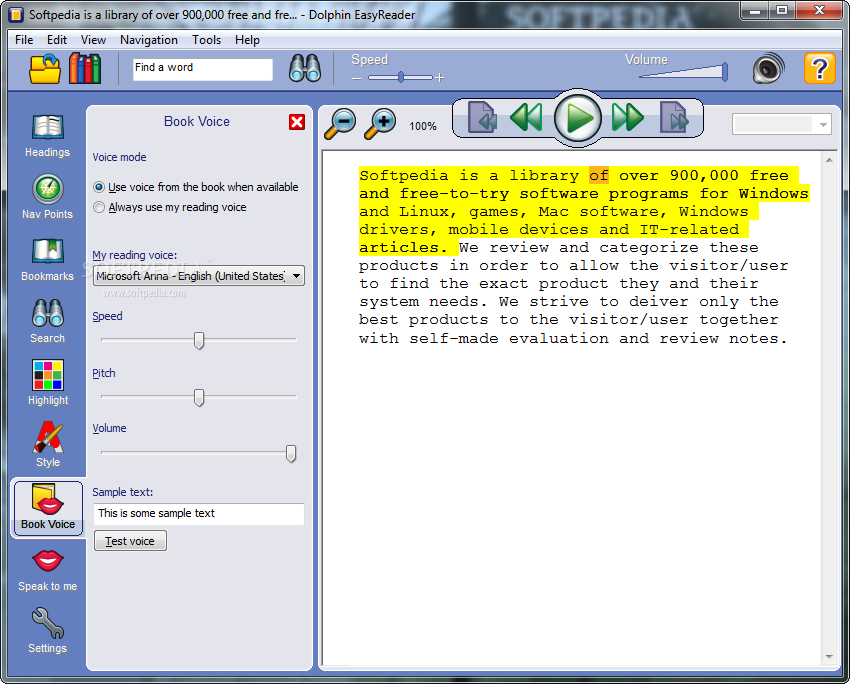This screenshot has height=684, width=850.
Task: Increase speed with the toolbar plus
Action: point(440,78)
